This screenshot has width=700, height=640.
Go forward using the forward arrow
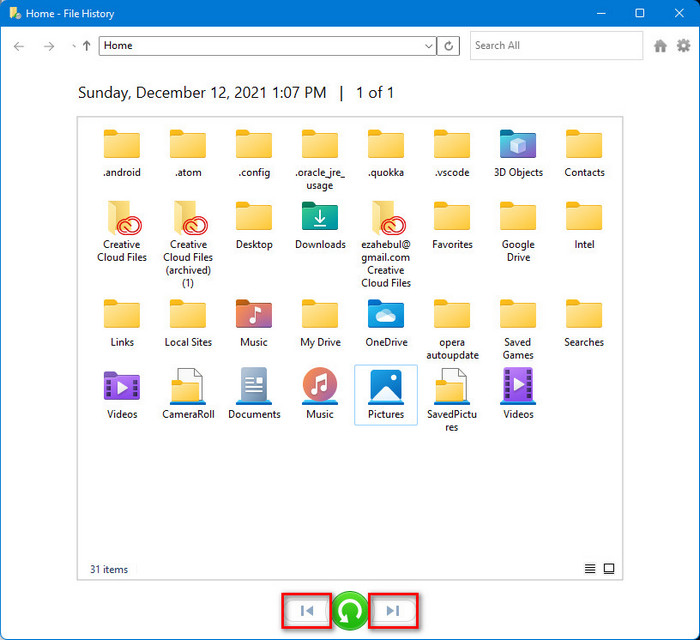pos(49,46)
